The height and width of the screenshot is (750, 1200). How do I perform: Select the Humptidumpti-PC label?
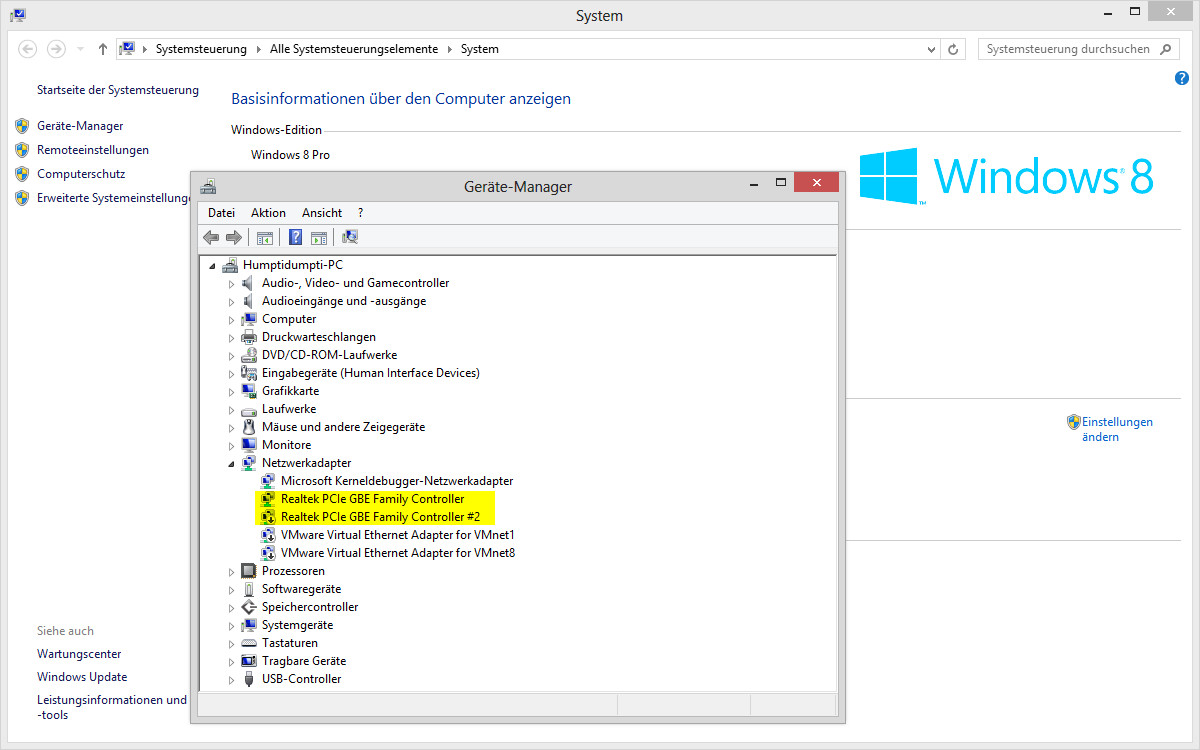point(292,265)
